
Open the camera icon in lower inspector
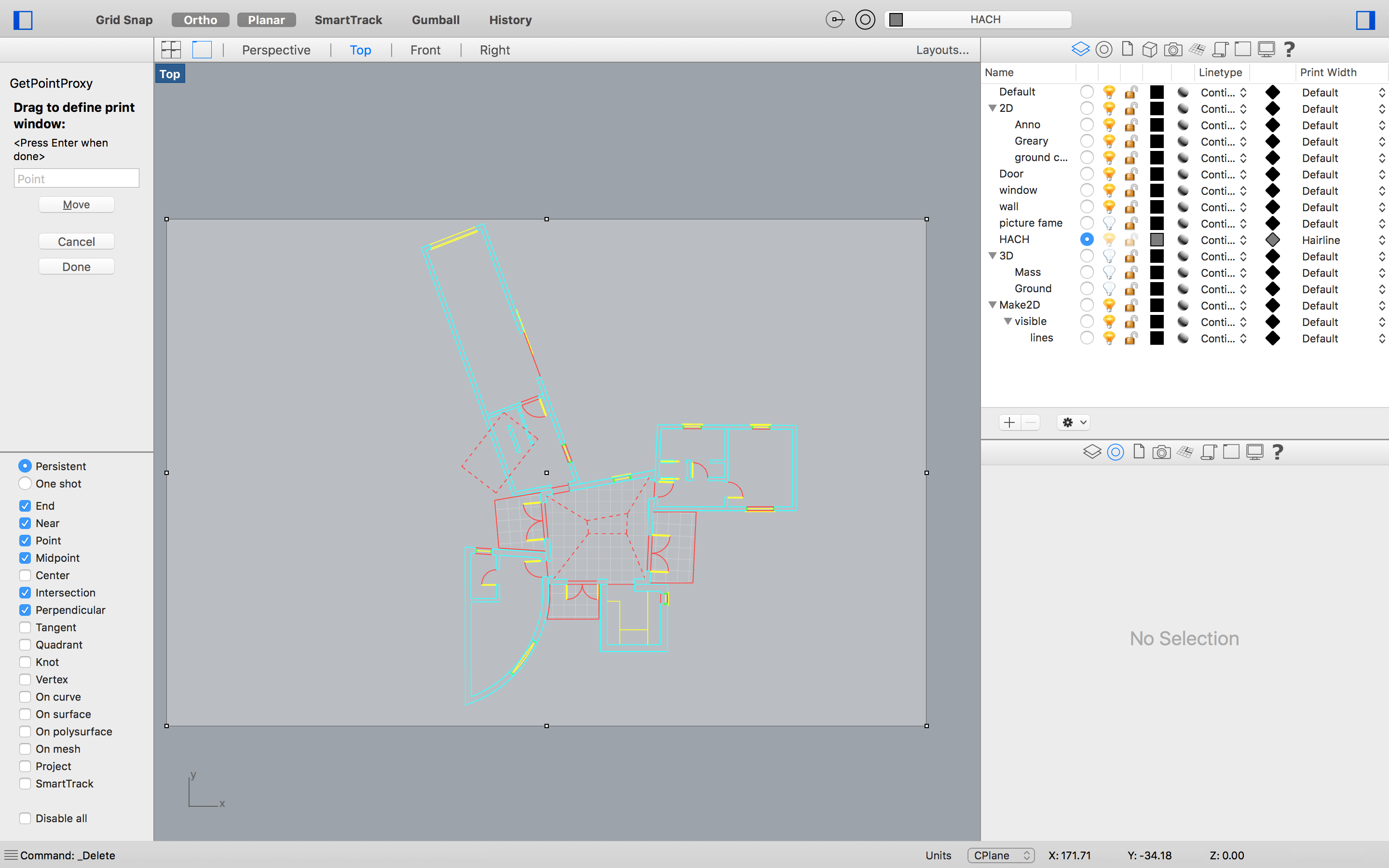1162,452
